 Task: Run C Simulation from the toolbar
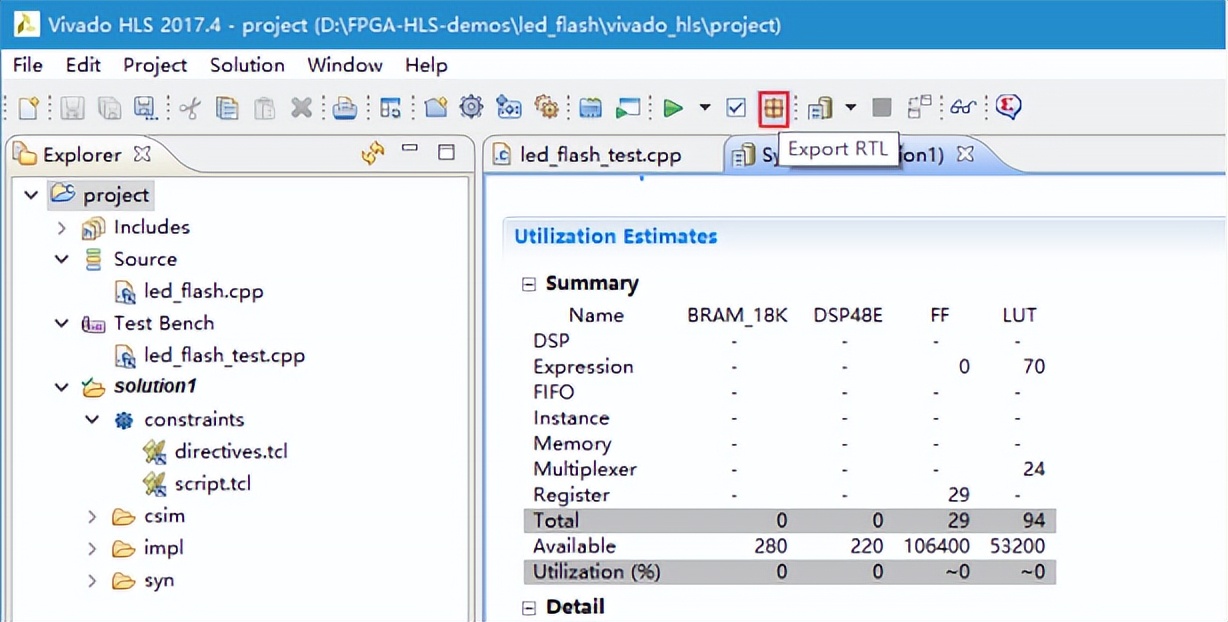[628, 107]
